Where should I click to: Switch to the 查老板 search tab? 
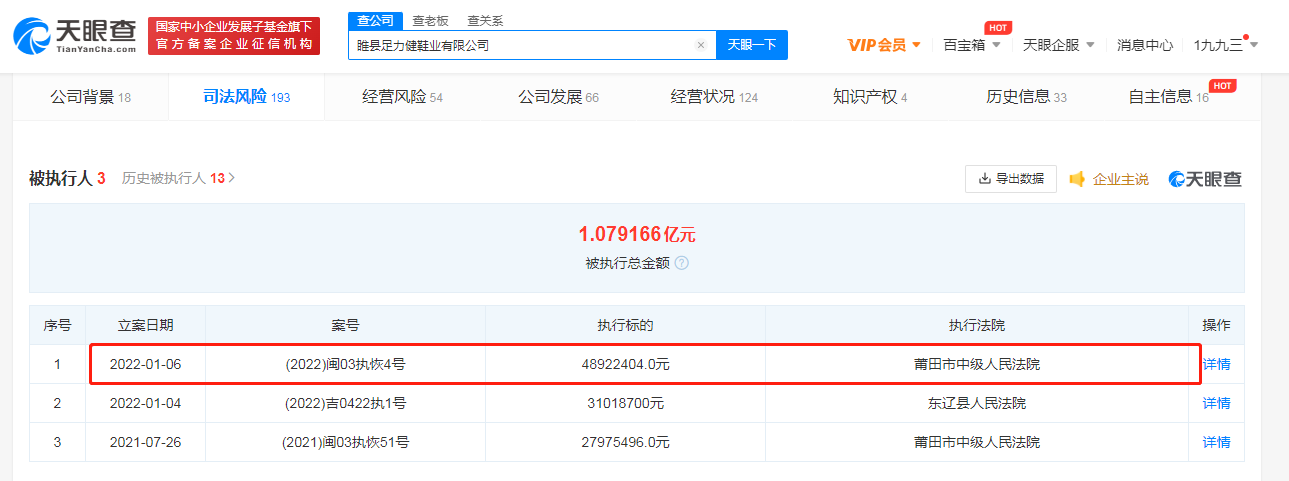click(x=430, y=20)
